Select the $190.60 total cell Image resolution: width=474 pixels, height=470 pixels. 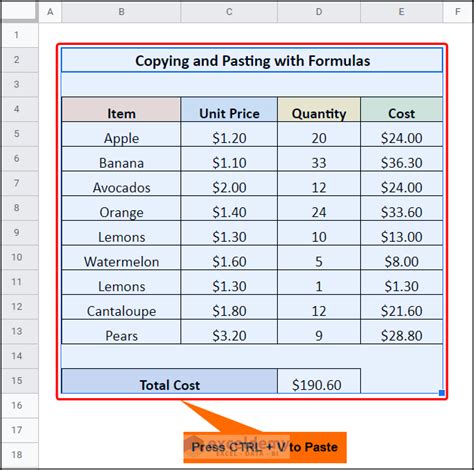[x=319, y=381]
